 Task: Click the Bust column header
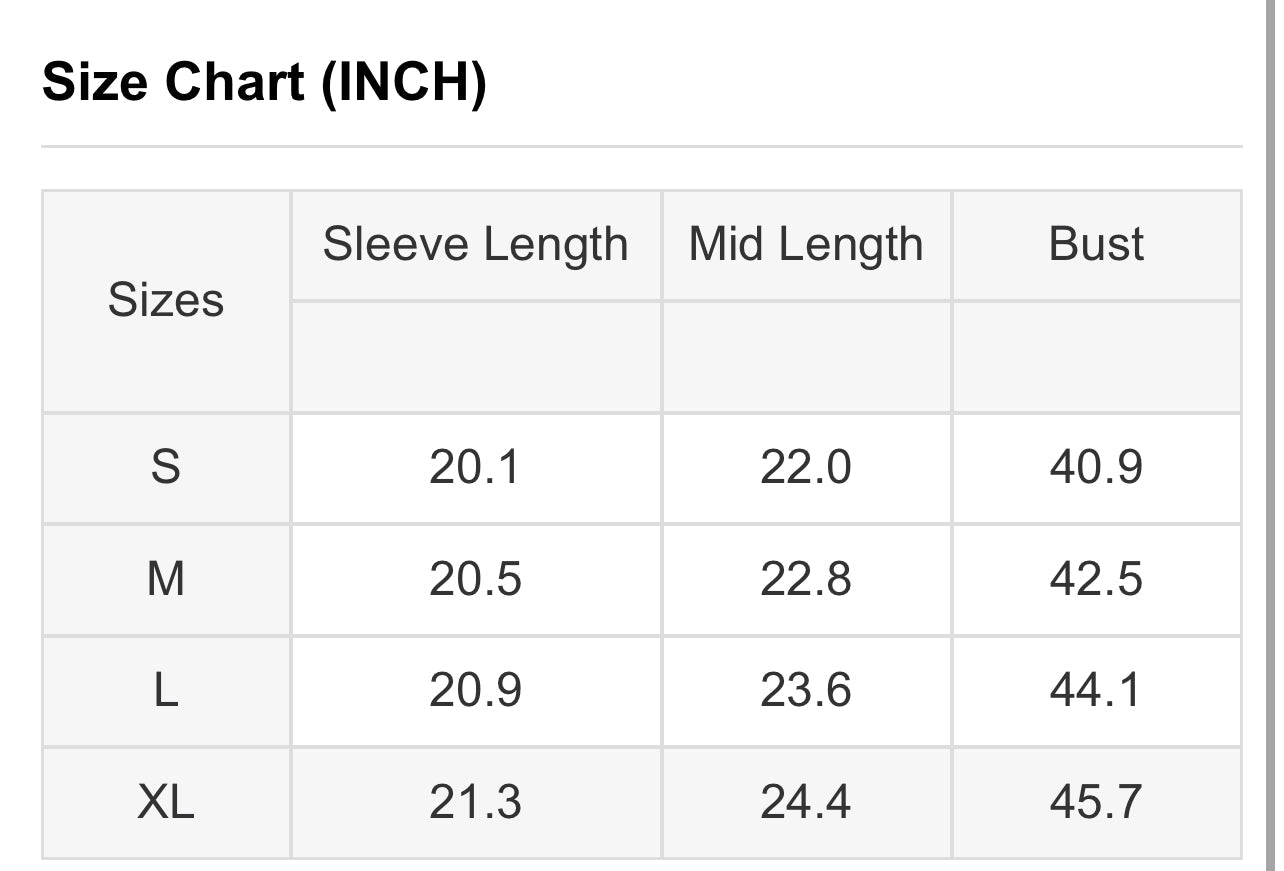coord(1096,245)
